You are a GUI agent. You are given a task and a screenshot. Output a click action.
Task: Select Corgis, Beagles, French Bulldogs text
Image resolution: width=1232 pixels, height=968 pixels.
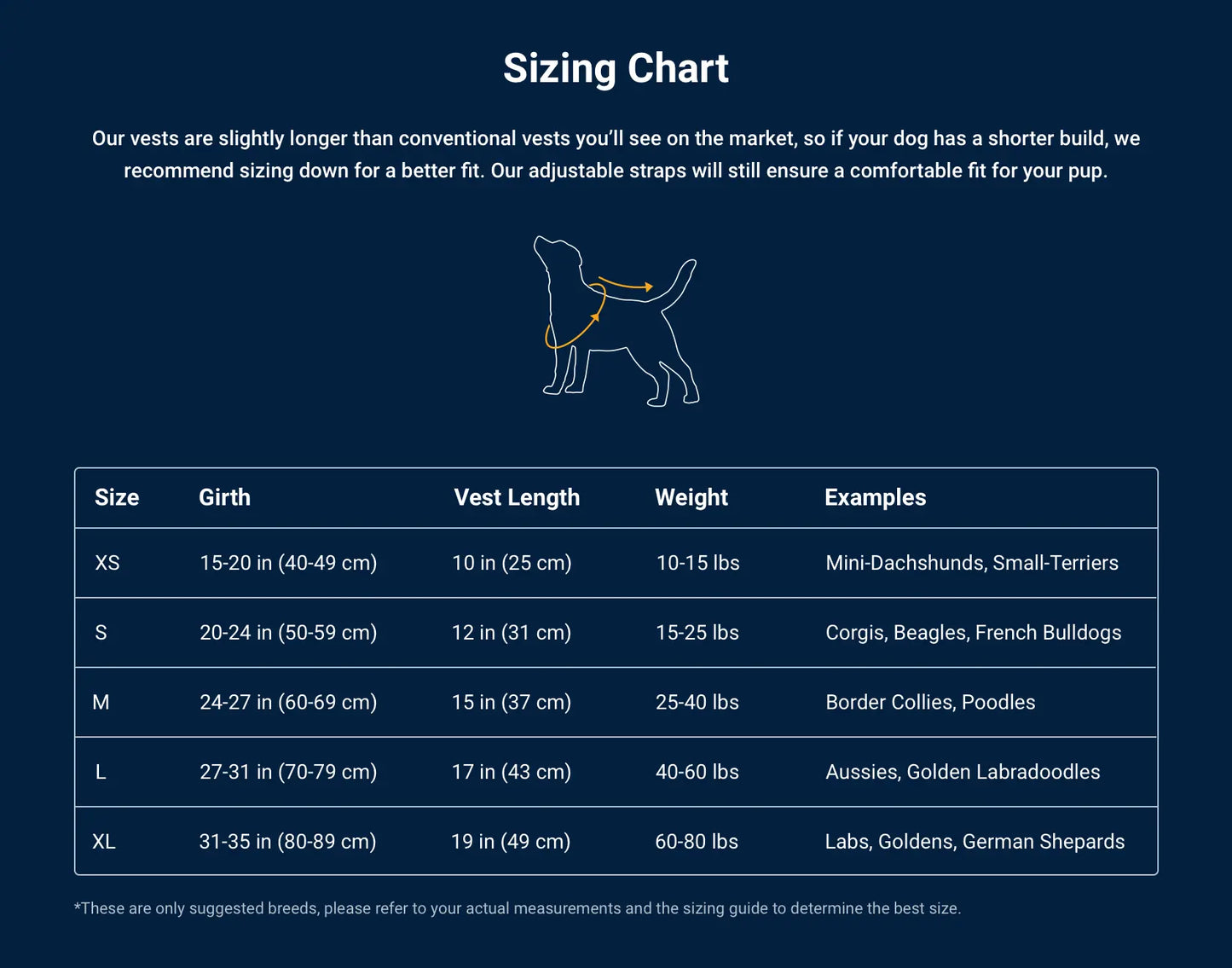pos(973,633)
